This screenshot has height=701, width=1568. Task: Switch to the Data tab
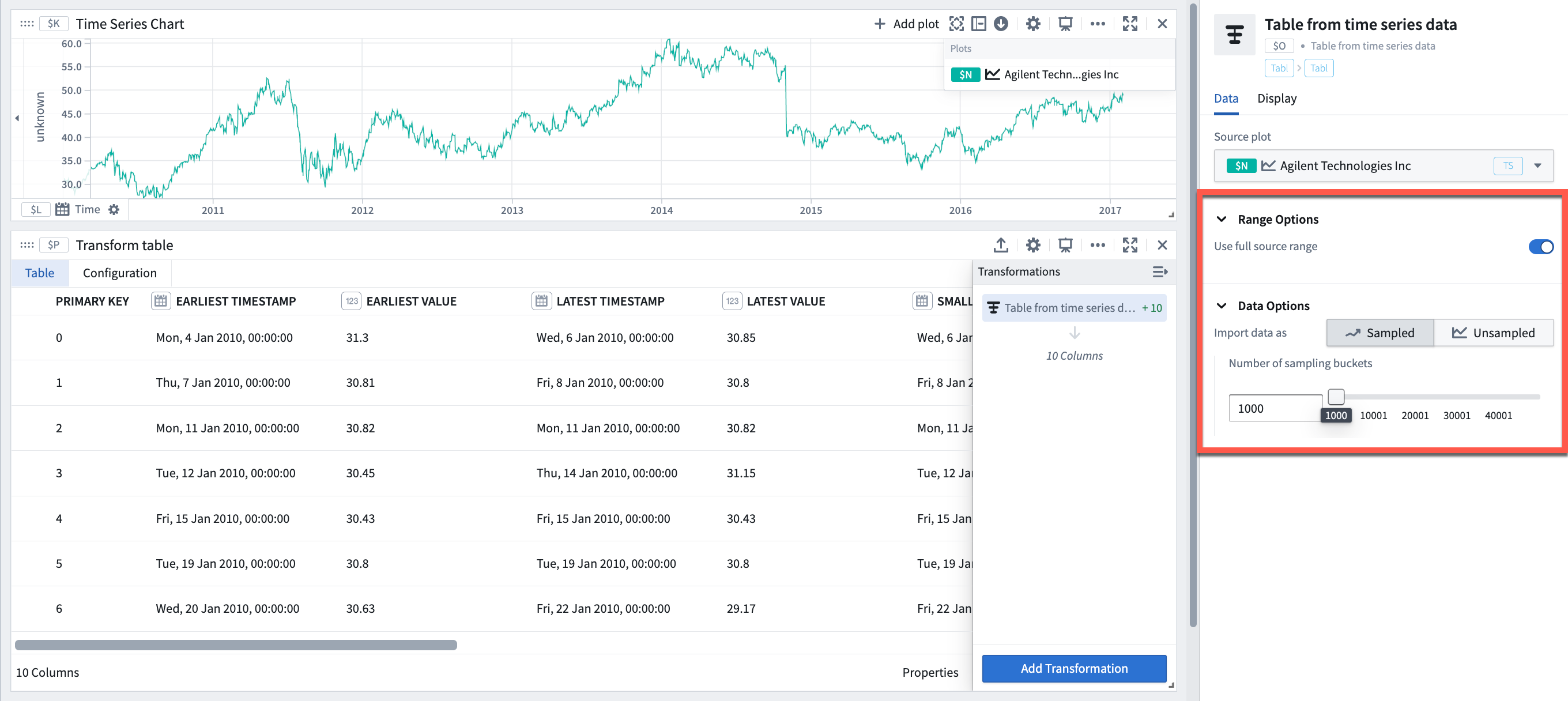[1226, 99]
